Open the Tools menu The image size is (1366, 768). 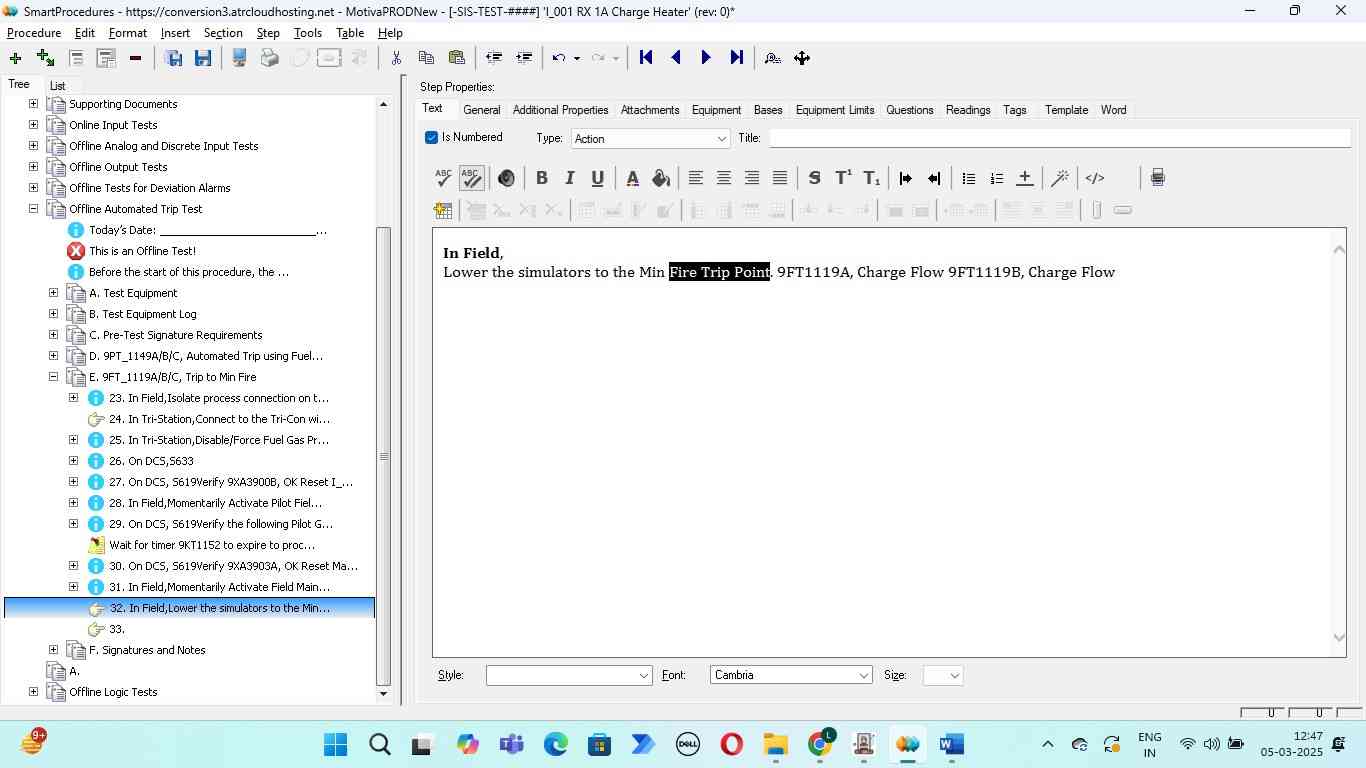[x=308, y=33]
